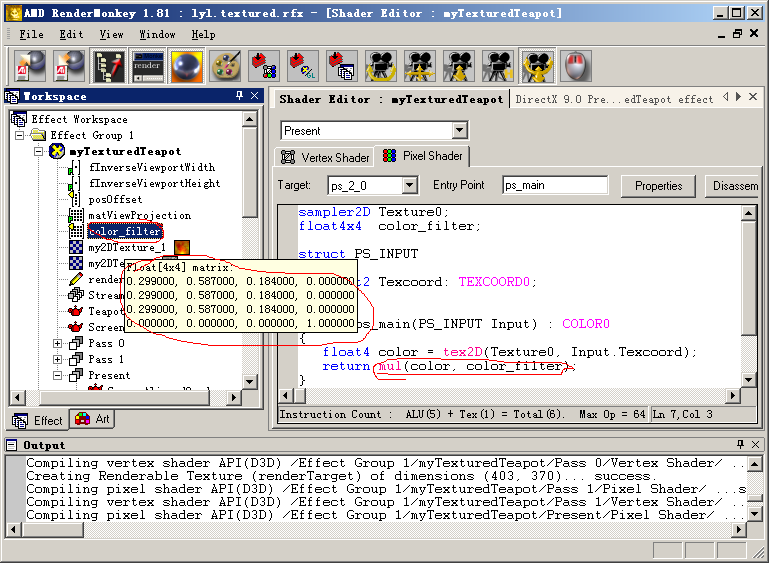The width and height of the screenshot is (769, 563).
Task: Click the fInverseViewportHeight variable icon
Action: tap(75, 183)
